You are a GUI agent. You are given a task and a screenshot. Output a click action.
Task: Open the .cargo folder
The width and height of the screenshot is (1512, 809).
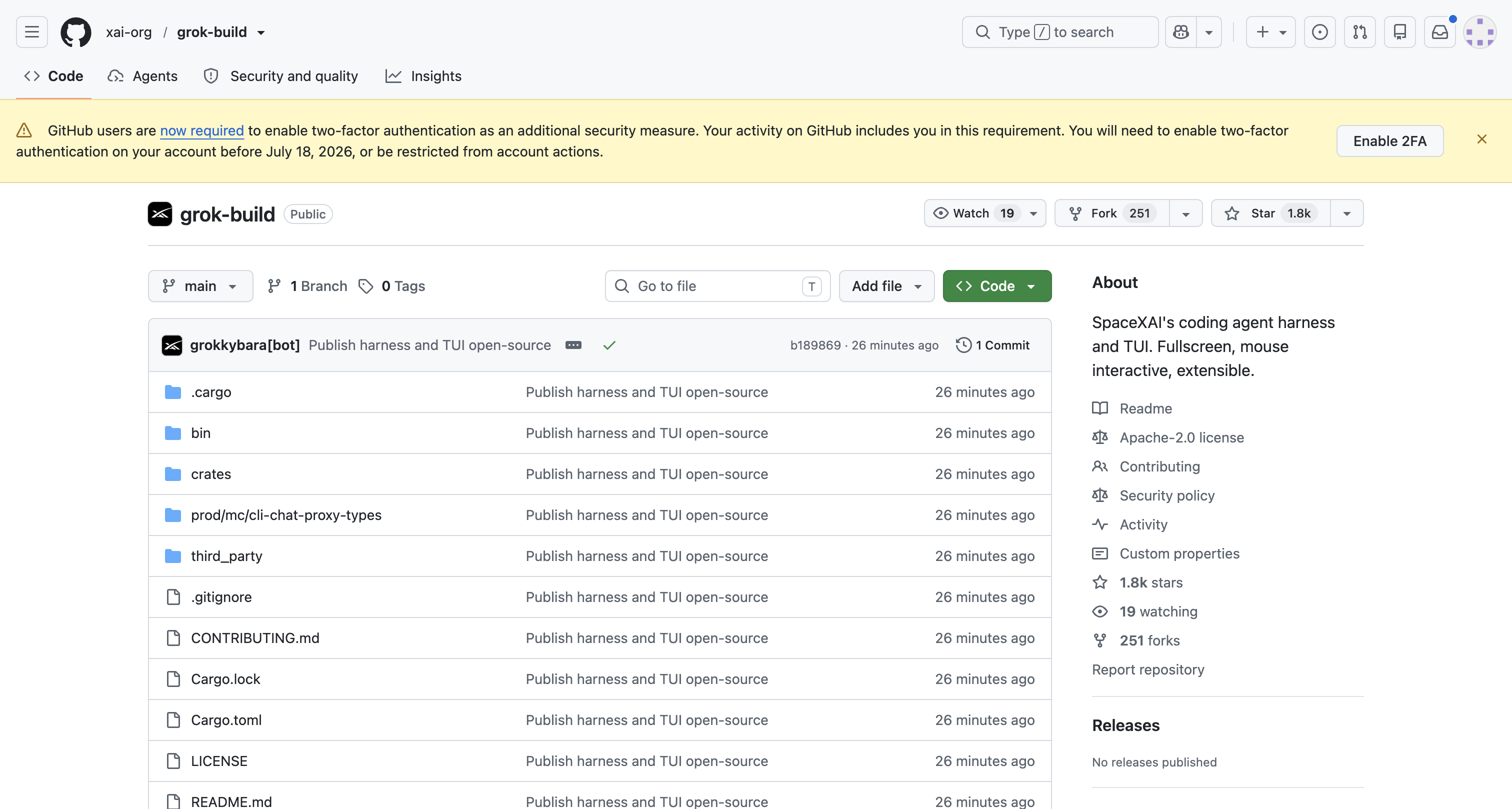tap(210, 391)
